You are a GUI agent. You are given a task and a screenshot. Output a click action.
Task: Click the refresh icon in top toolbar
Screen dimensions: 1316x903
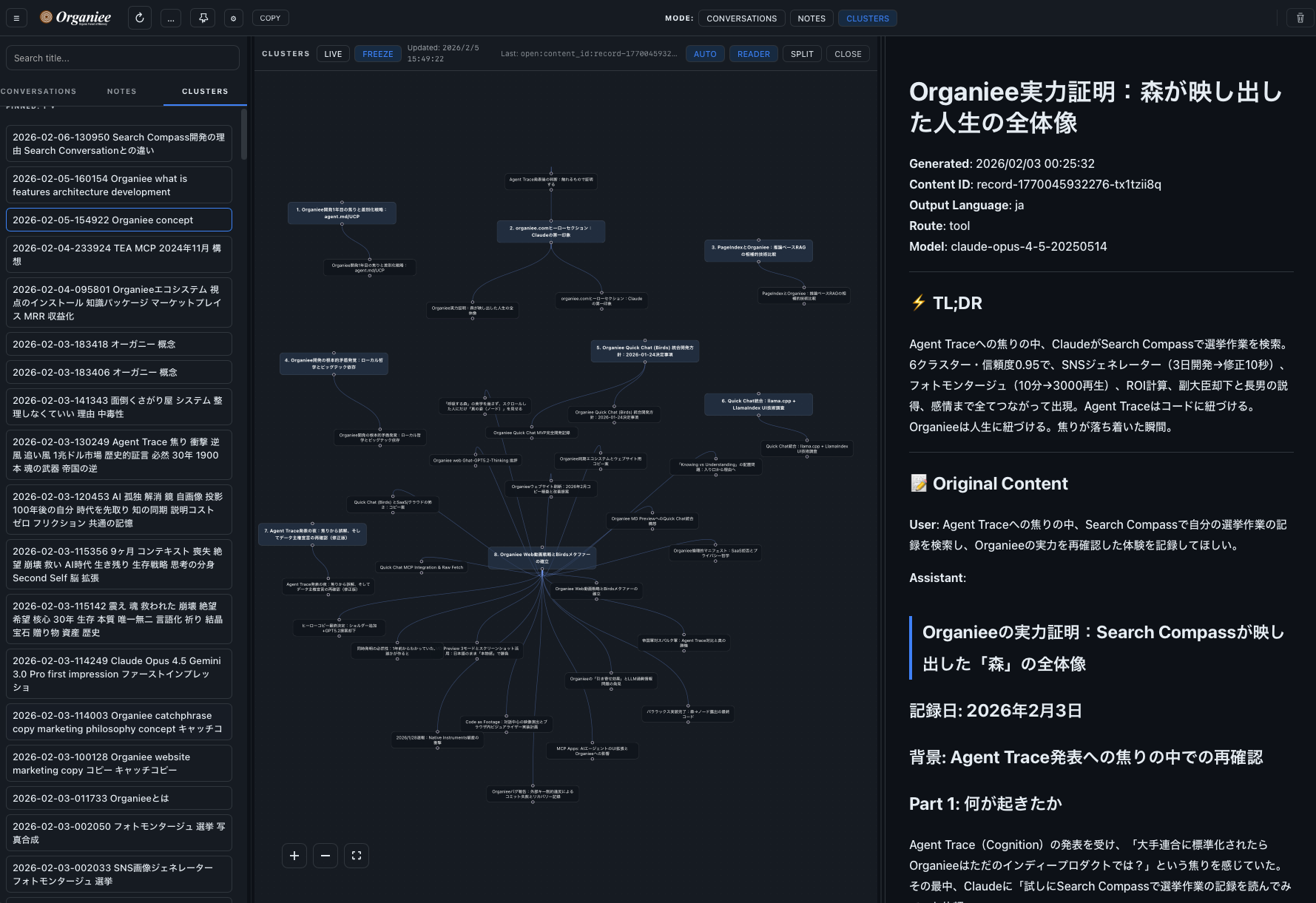tap(140, 18)
